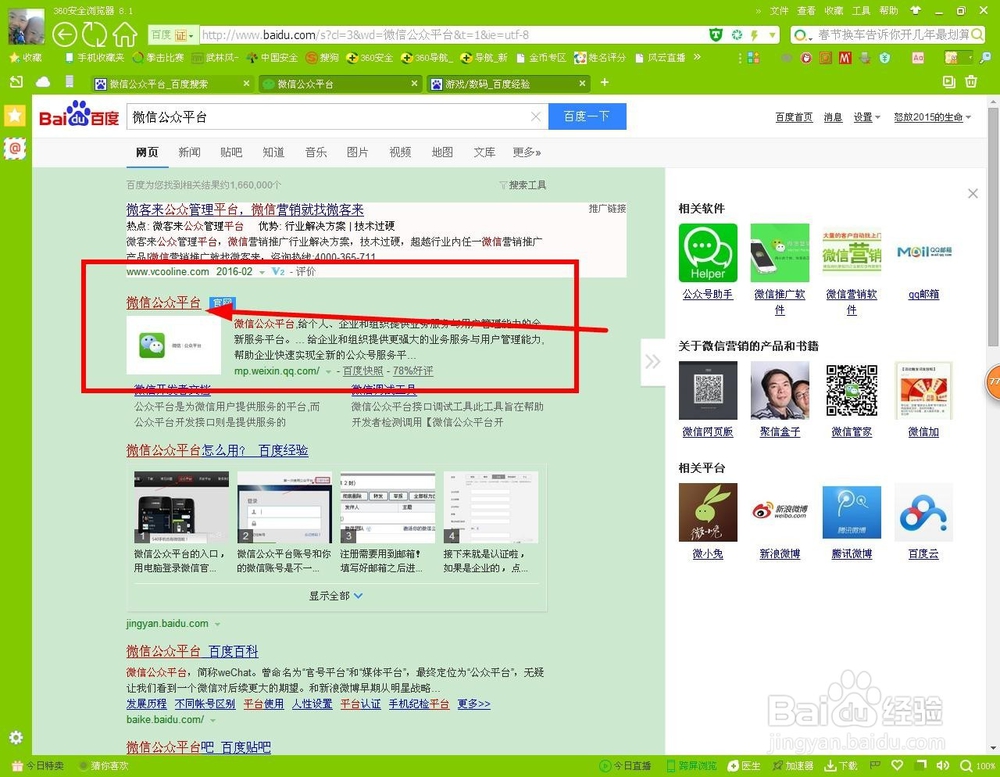
Task: Clear the Baidu search box with the X
Action: point(536,116)
